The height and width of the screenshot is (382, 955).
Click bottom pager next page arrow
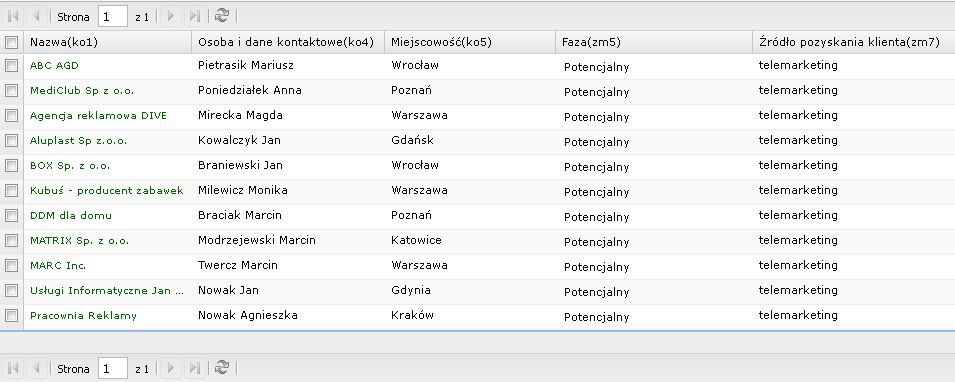point(171,368)
